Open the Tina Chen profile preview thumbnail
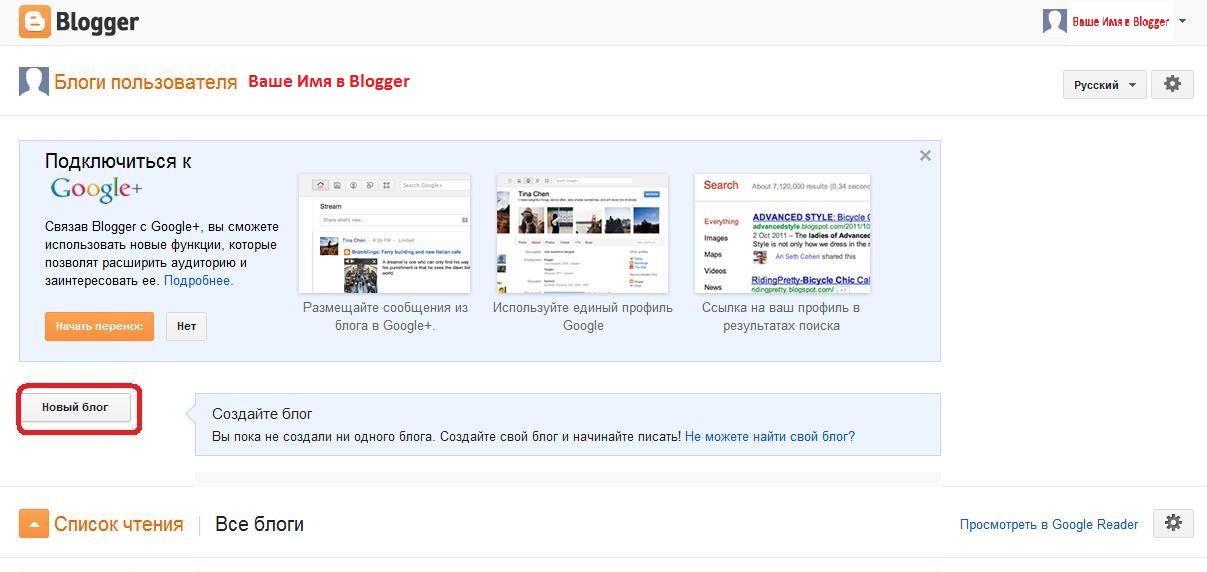 (x=583, y=234)
